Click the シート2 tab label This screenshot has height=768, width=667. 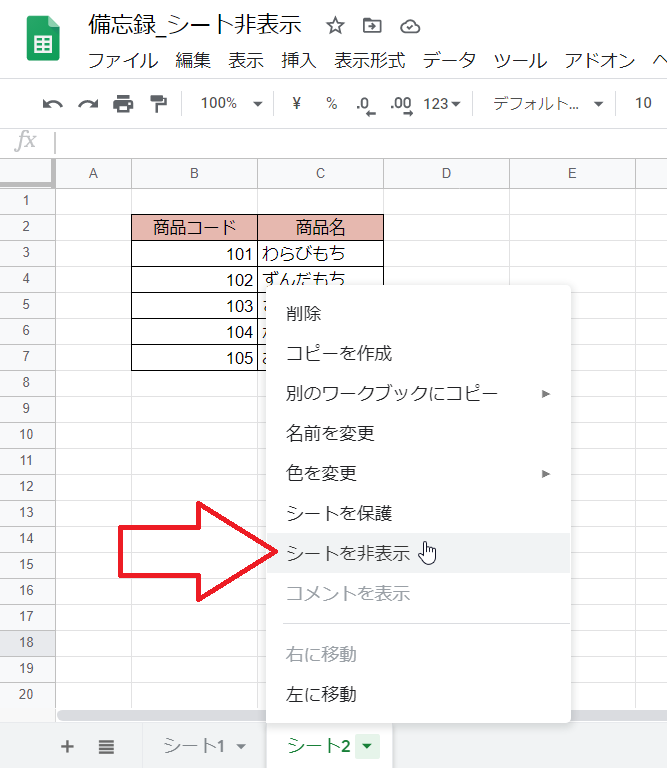point(319,746)
